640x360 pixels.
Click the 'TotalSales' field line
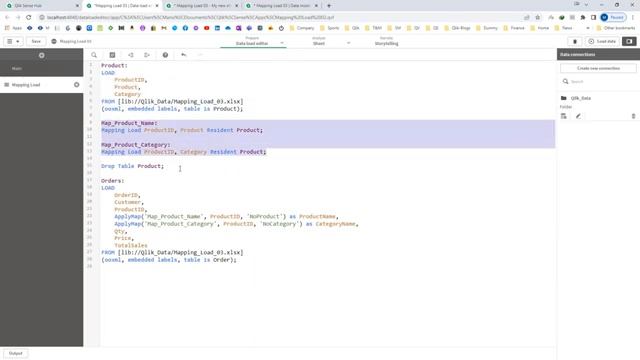(x=131, y=245)
